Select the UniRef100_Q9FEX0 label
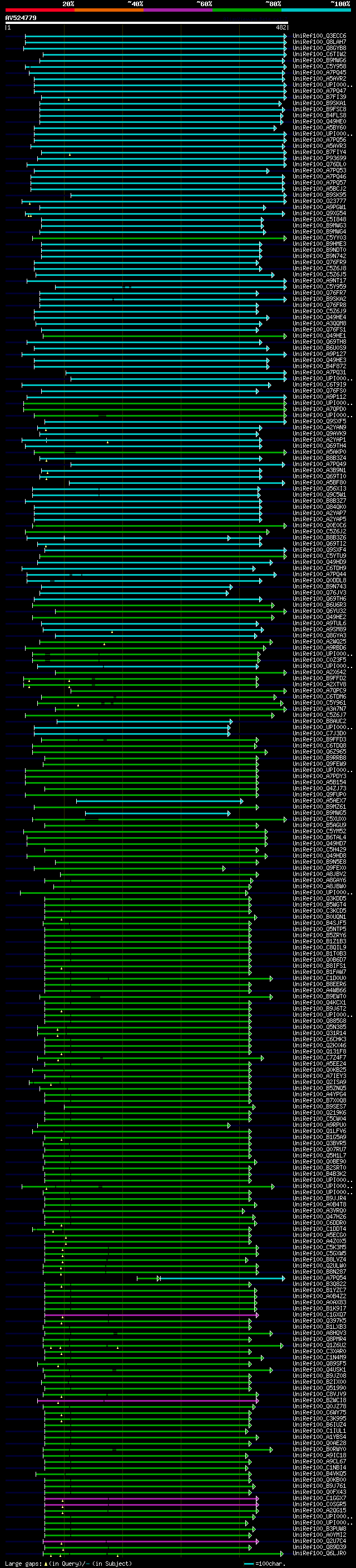The image size is (356, 1568). [x=319, y=868]
